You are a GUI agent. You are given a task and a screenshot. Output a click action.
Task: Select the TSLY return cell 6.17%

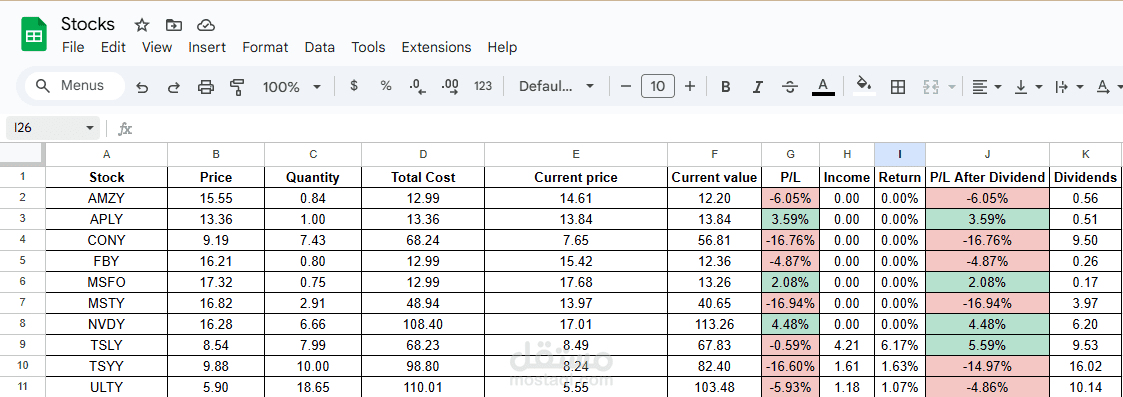click(x=900, y=345)
